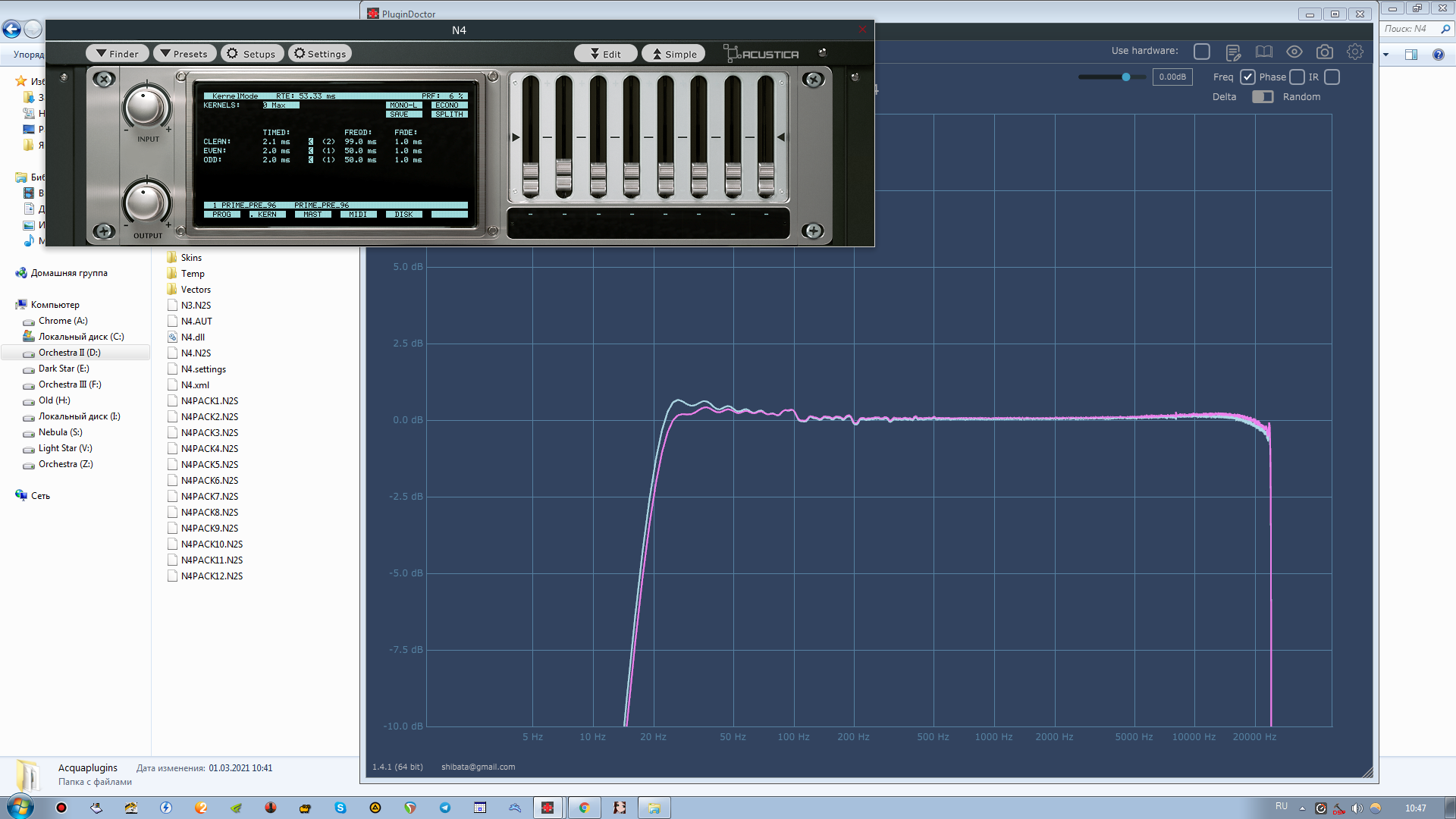Toggle the Delta/Random switch
The height and width of the screenshot is (819, 1456).
pos(1263,96)
